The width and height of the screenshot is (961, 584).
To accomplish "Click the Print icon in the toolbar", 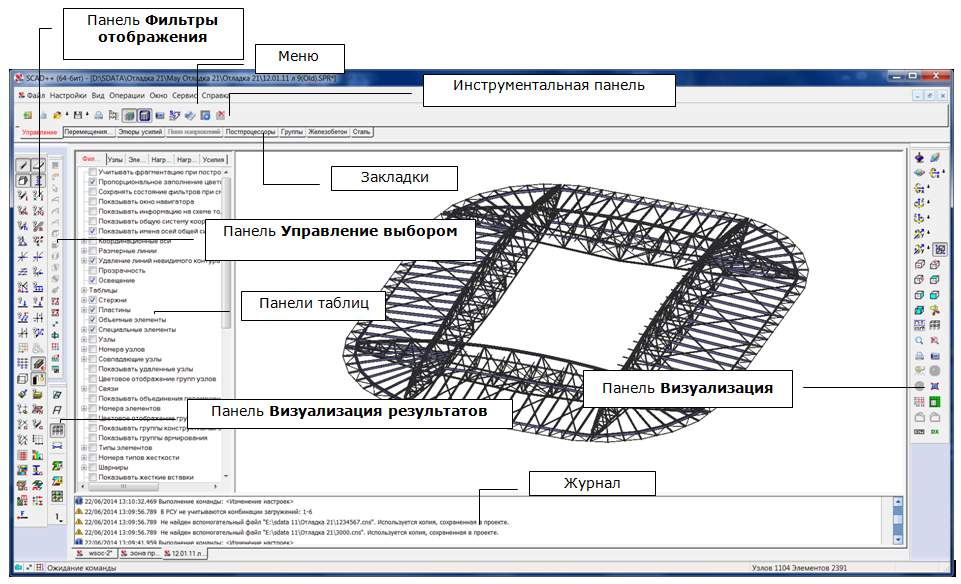I will tap(99, 116).
